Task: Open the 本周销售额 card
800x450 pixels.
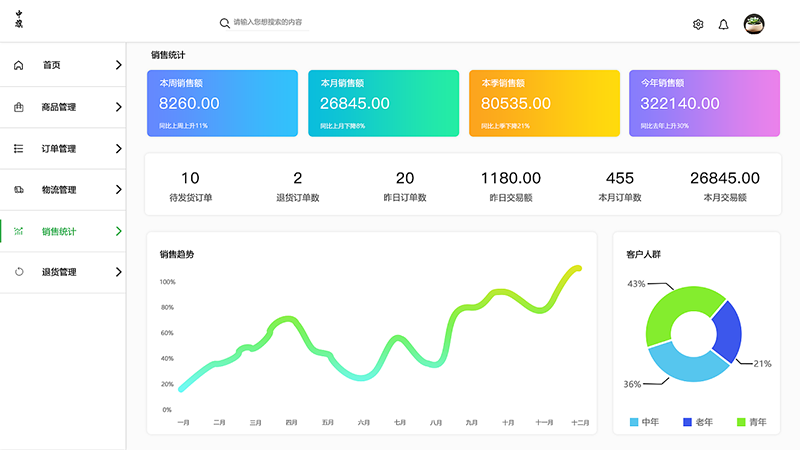Action: (221, 103)
